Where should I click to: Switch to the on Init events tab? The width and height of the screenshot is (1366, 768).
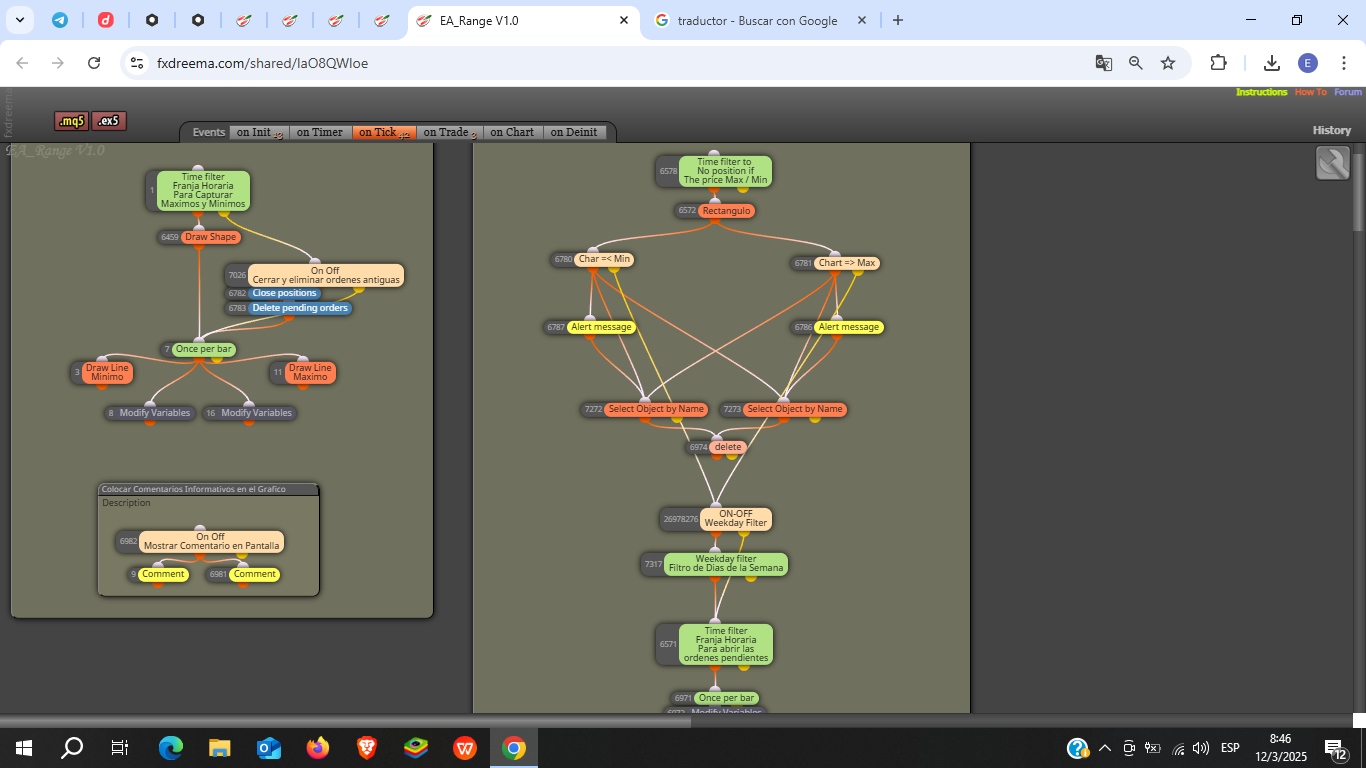(258, 132)
